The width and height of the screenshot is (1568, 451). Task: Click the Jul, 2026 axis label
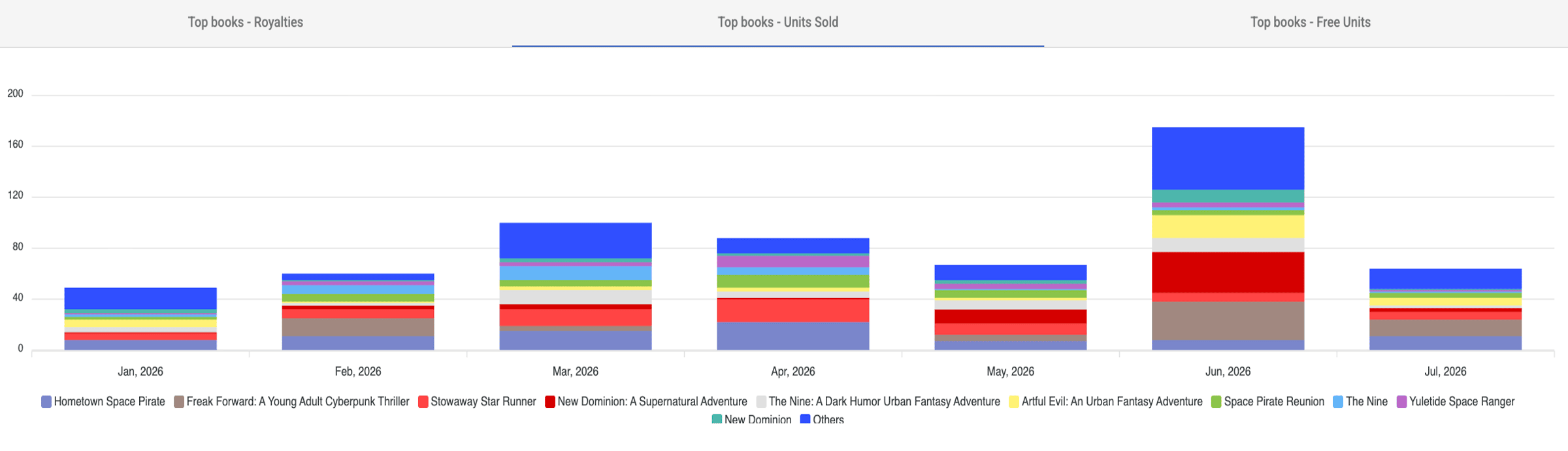1446,371
